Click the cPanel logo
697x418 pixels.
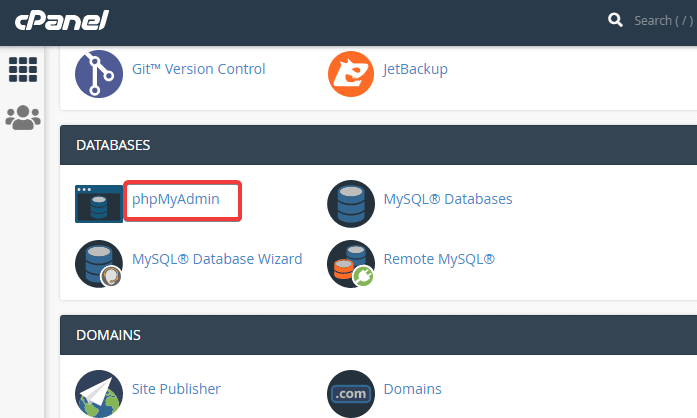[61, 20]
